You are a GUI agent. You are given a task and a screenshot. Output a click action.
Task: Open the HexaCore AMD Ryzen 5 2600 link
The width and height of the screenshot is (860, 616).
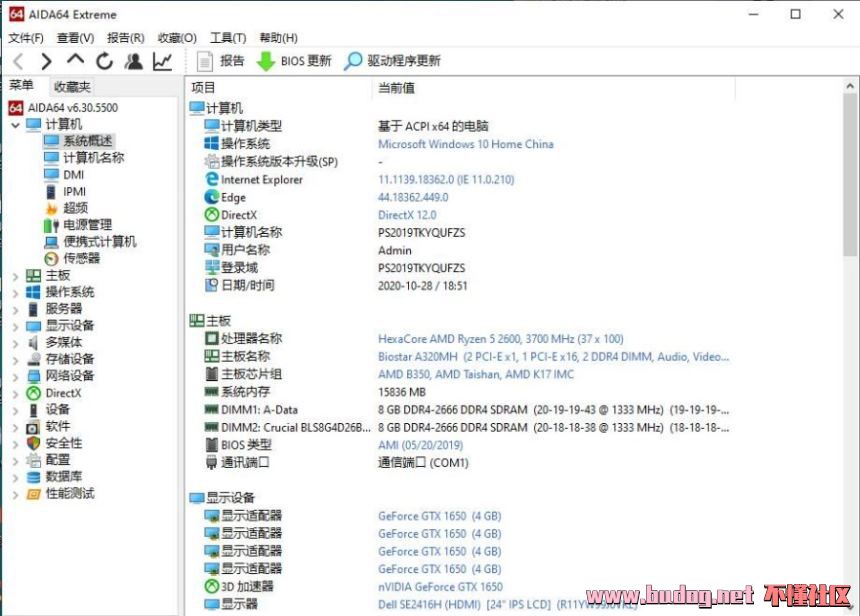point(500,339)
